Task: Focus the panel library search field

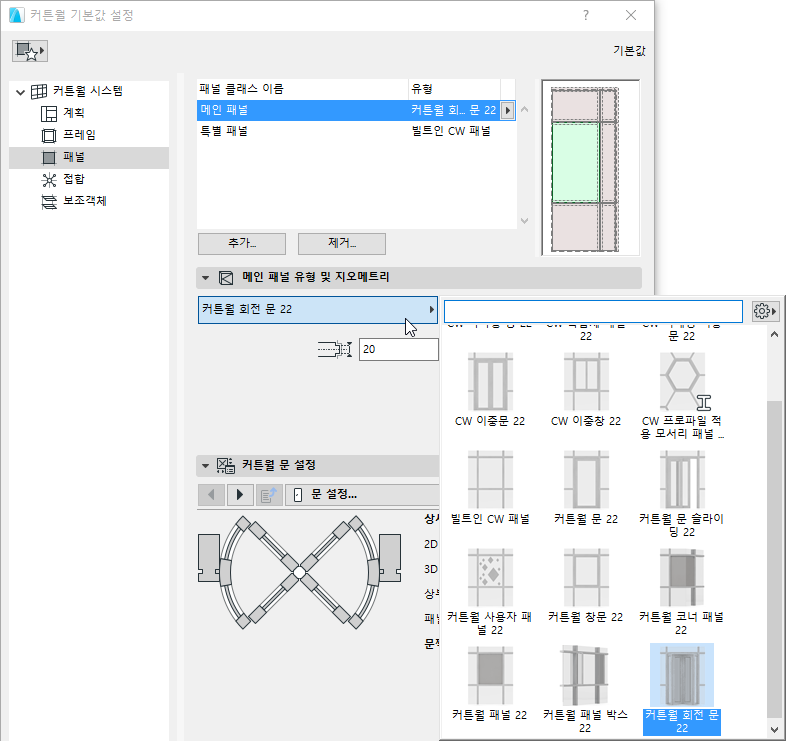Action: (593, 311)
